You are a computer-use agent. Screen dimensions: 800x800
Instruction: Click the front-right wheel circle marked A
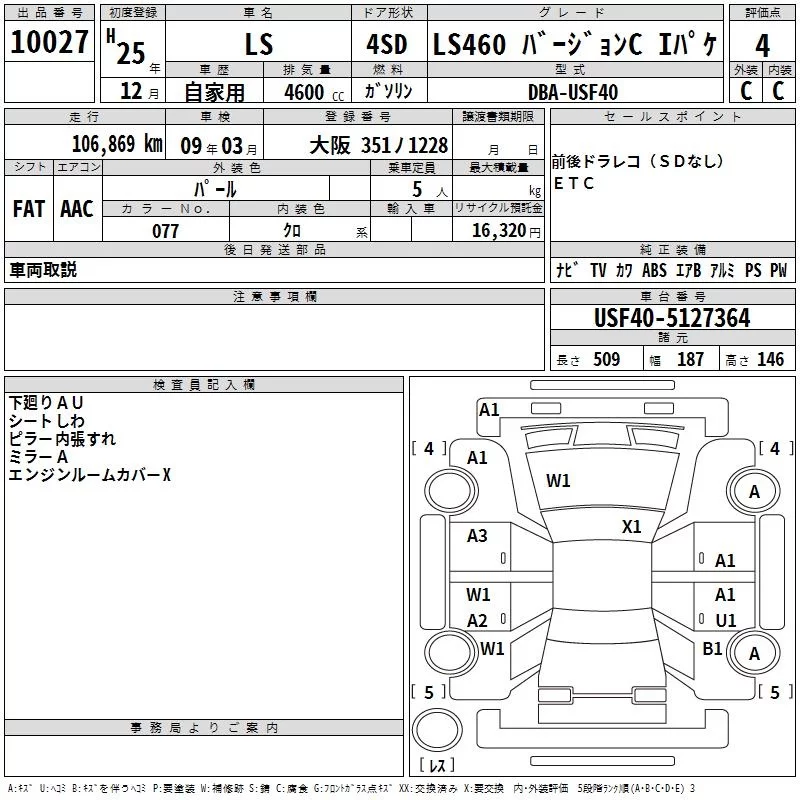pyautogui.click(x=754, y=491)
